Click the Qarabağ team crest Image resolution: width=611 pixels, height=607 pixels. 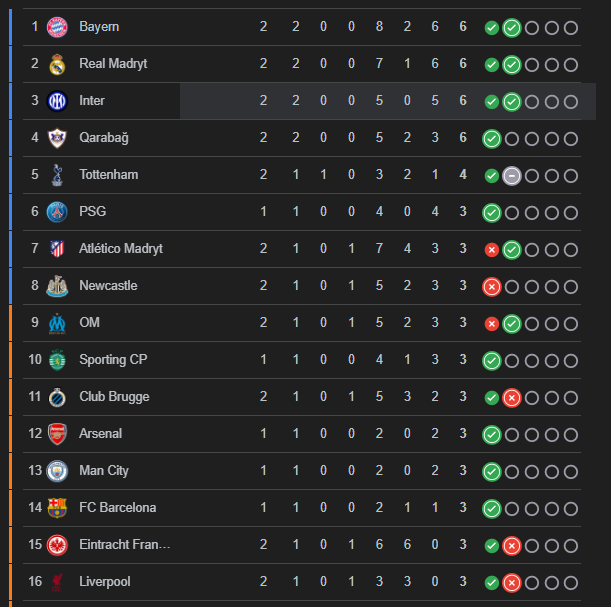tap(57, 138)
